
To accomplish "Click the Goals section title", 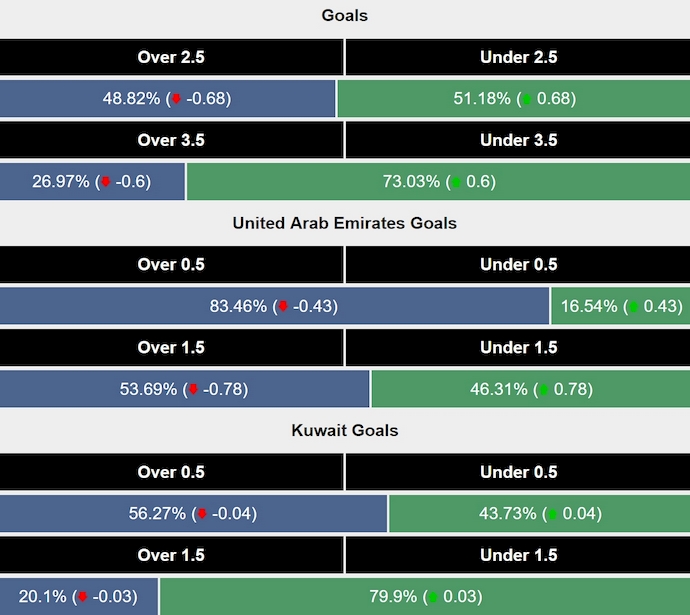I will click(345, 15).
